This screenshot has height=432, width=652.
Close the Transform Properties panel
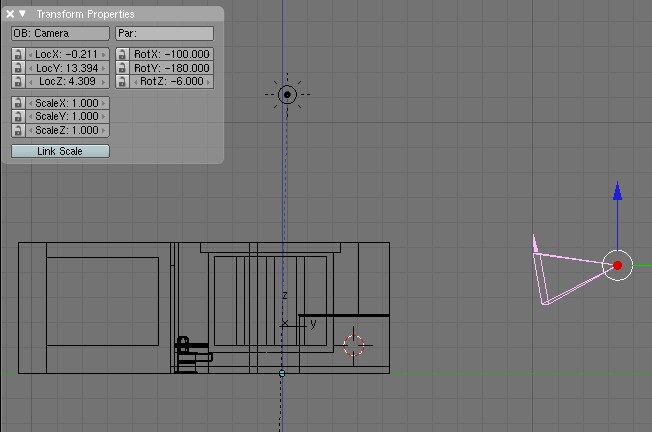coord(10,14)
